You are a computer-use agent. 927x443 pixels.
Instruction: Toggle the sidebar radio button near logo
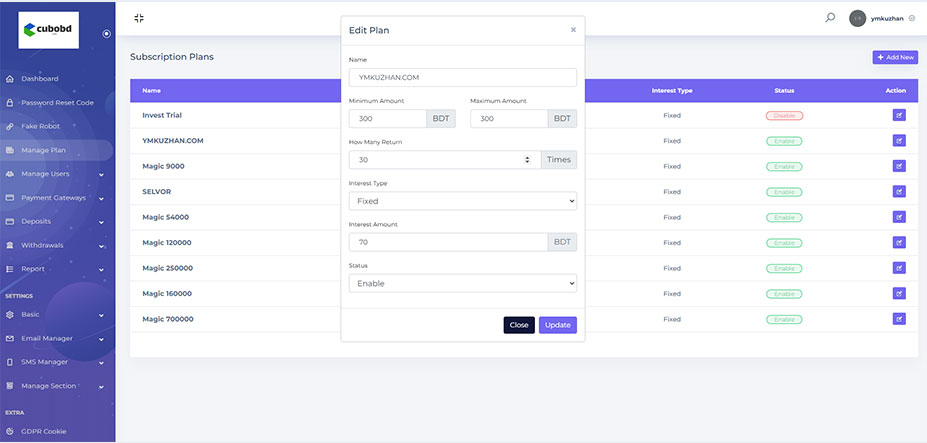[107, 34]
